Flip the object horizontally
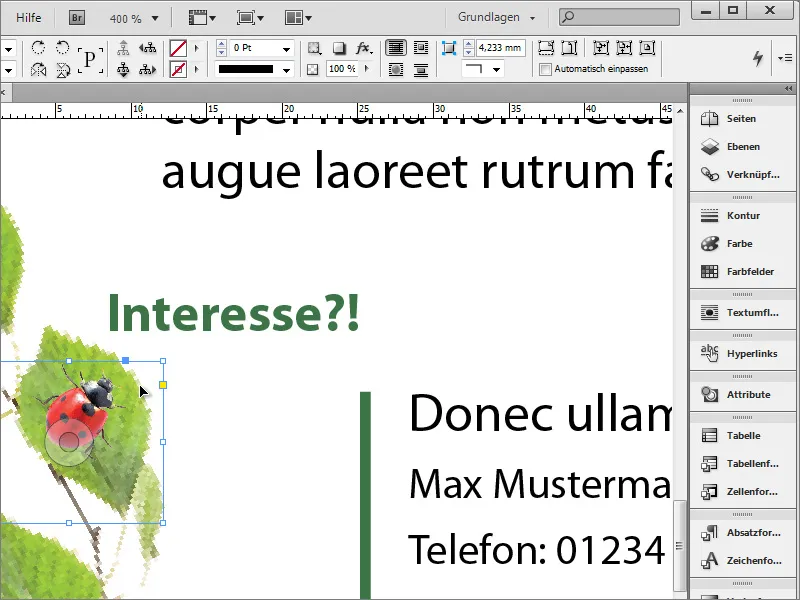This screenshot has height=600, width=800. tap(38, 69)
